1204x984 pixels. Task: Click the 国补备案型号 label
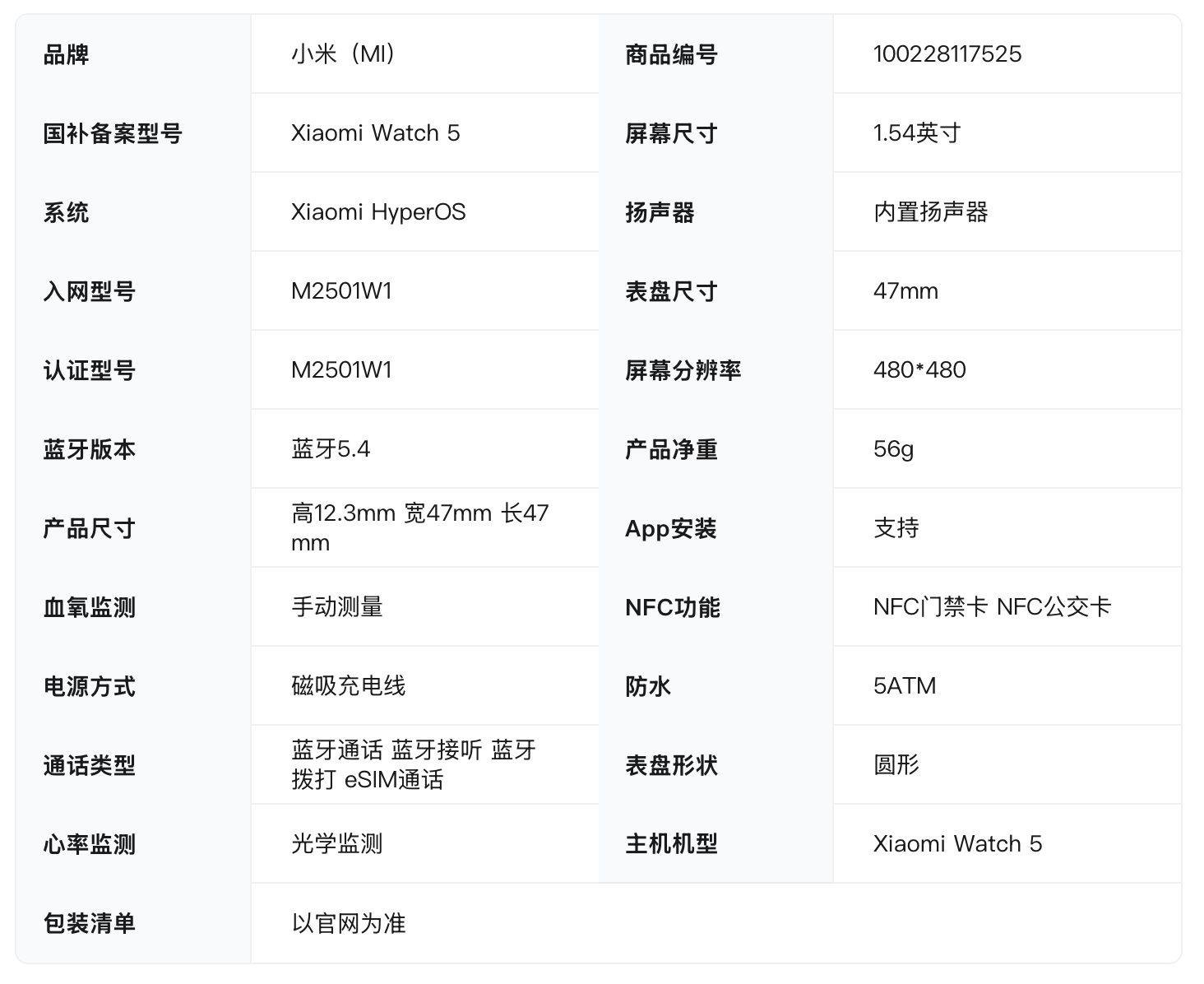(113, 133)
